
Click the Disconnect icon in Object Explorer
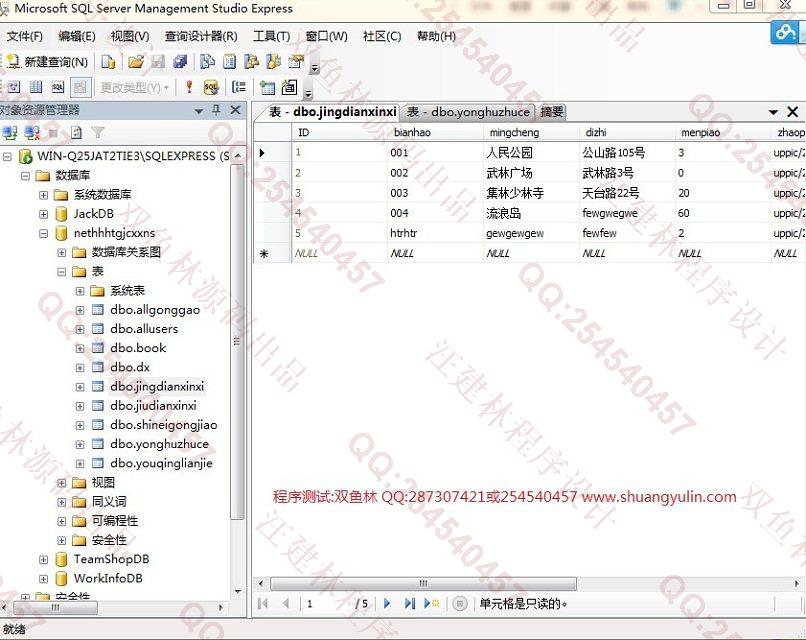32,133
